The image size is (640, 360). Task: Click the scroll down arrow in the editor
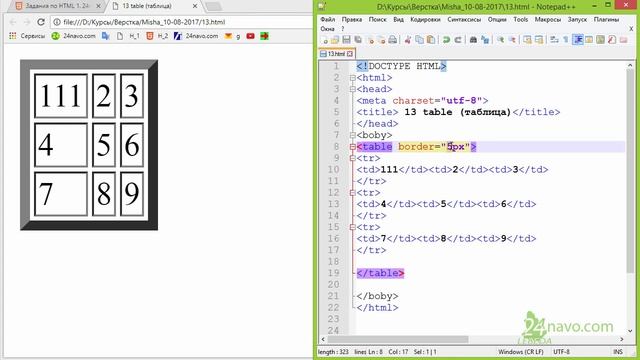click(x=630, y=331)
